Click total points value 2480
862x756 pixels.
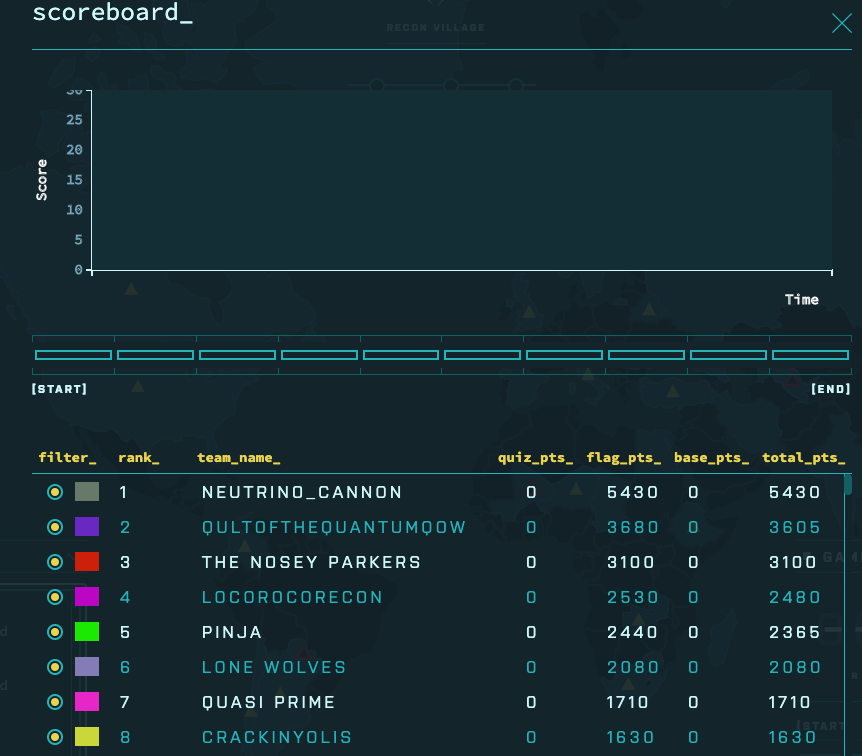(x=794, y=597)
